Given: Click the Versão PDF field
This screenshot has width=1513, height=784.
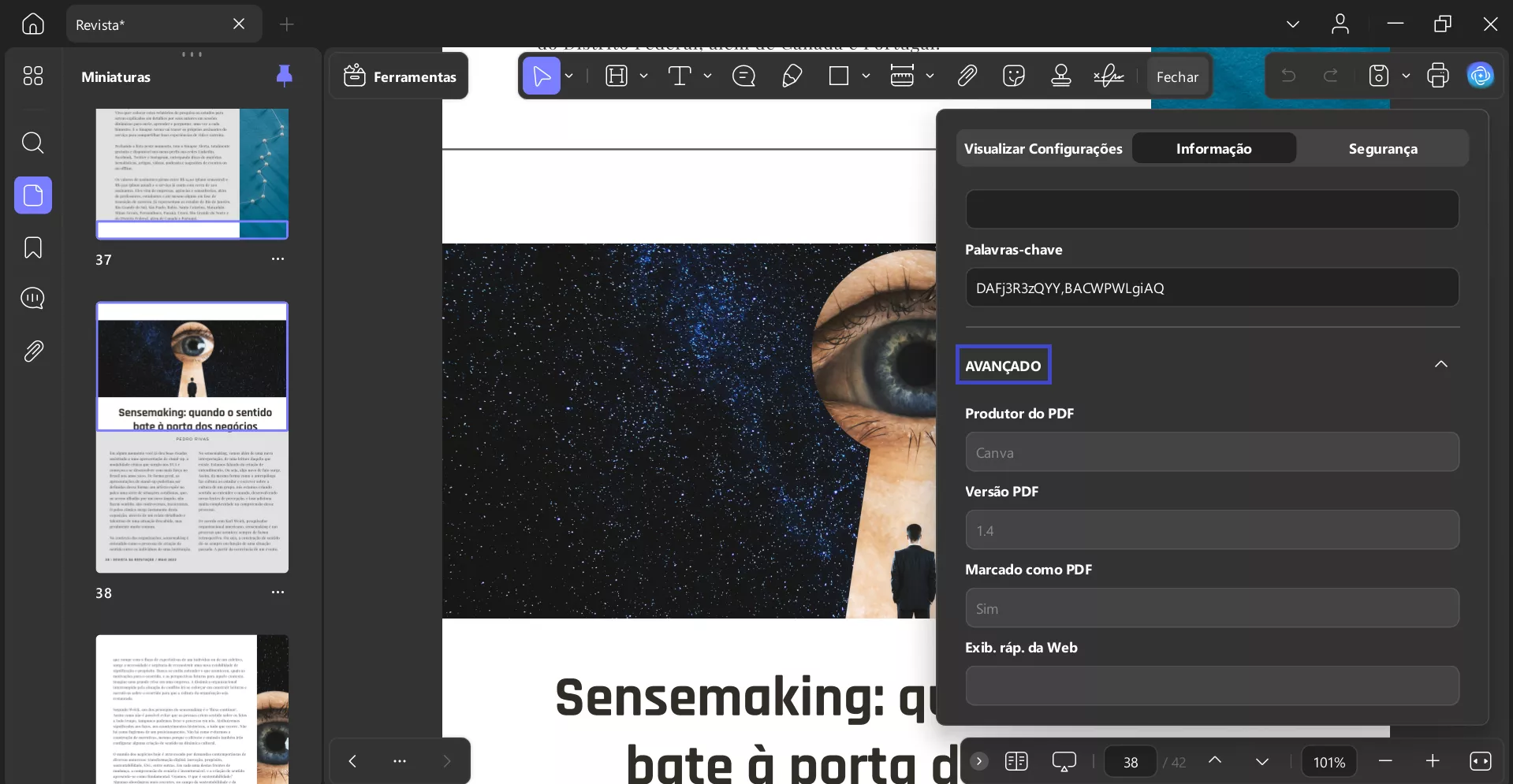Looking at the screenshot, I should 1212,530.
